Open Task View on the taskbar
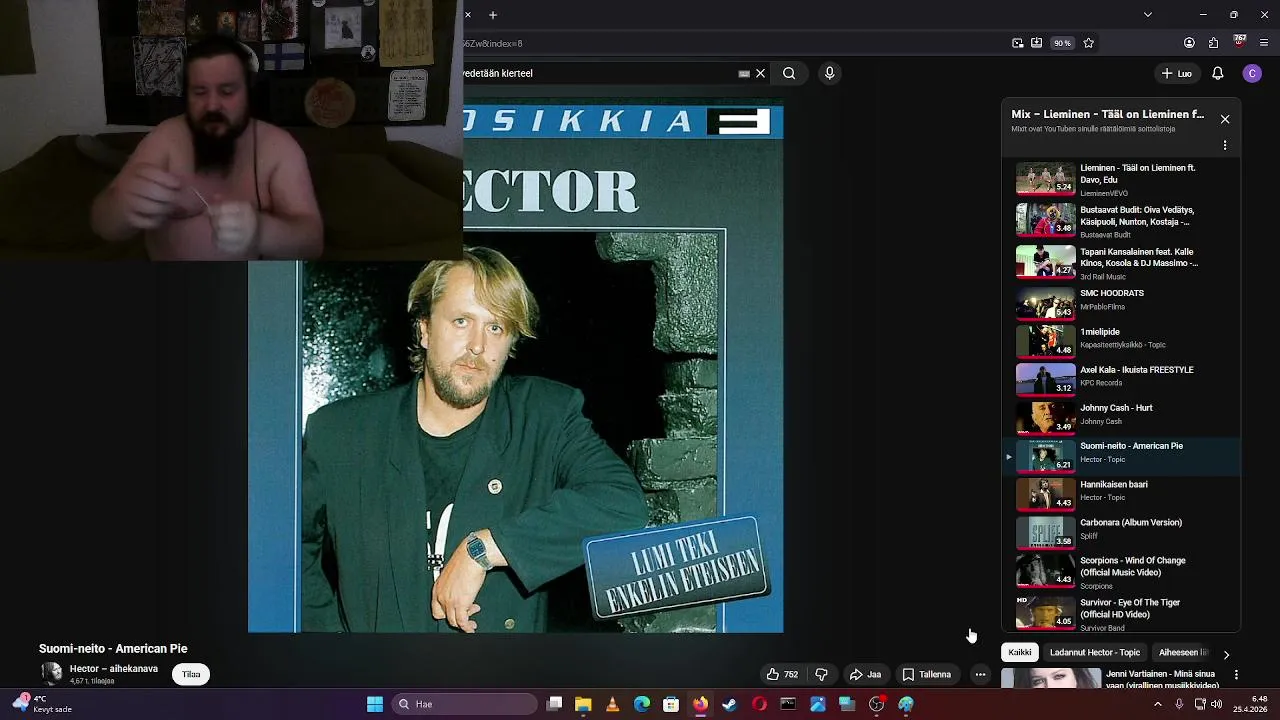 click(555, 704)
